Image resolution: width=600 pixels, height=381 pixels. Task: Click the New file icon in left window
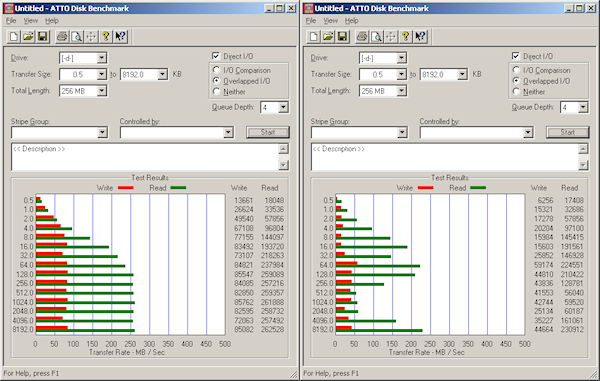click(x=14, y=36)
